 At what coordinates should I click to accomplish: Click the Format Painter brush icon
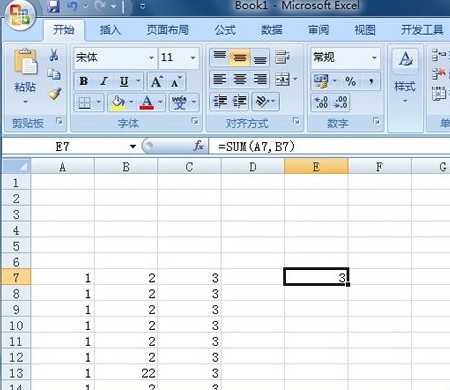[x=54, y=94]
